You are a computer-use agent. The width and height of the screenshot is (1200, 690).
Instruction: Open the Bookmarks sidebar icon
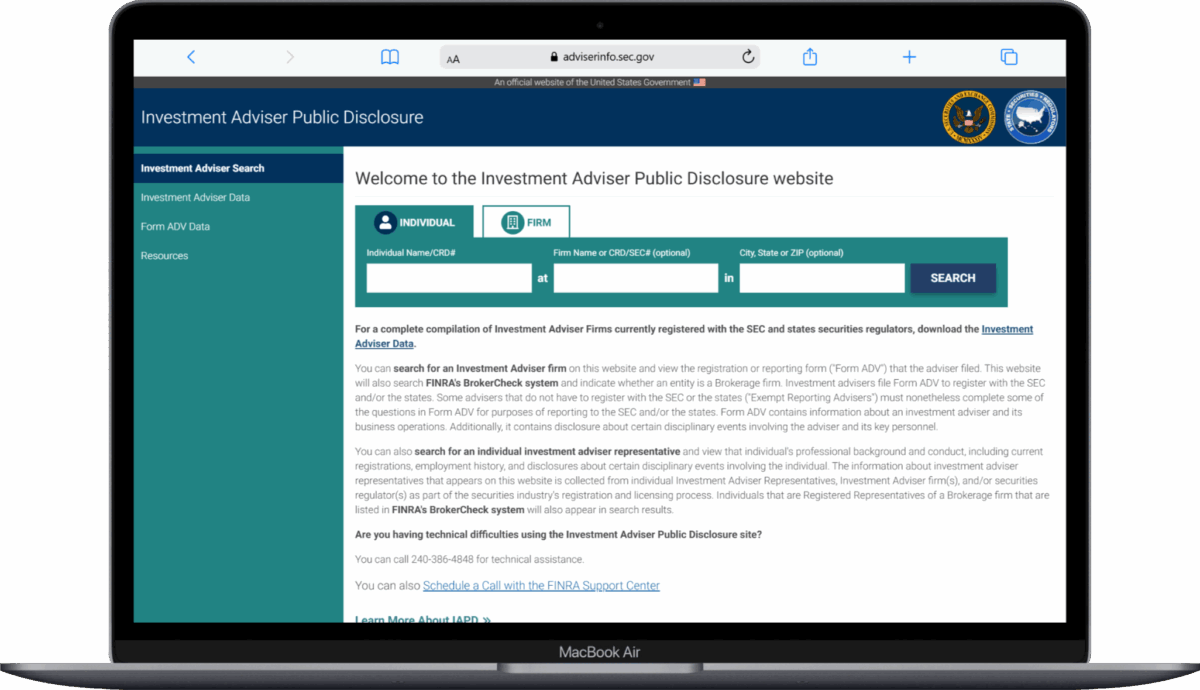pyautogui.click(x=389, y=57)
